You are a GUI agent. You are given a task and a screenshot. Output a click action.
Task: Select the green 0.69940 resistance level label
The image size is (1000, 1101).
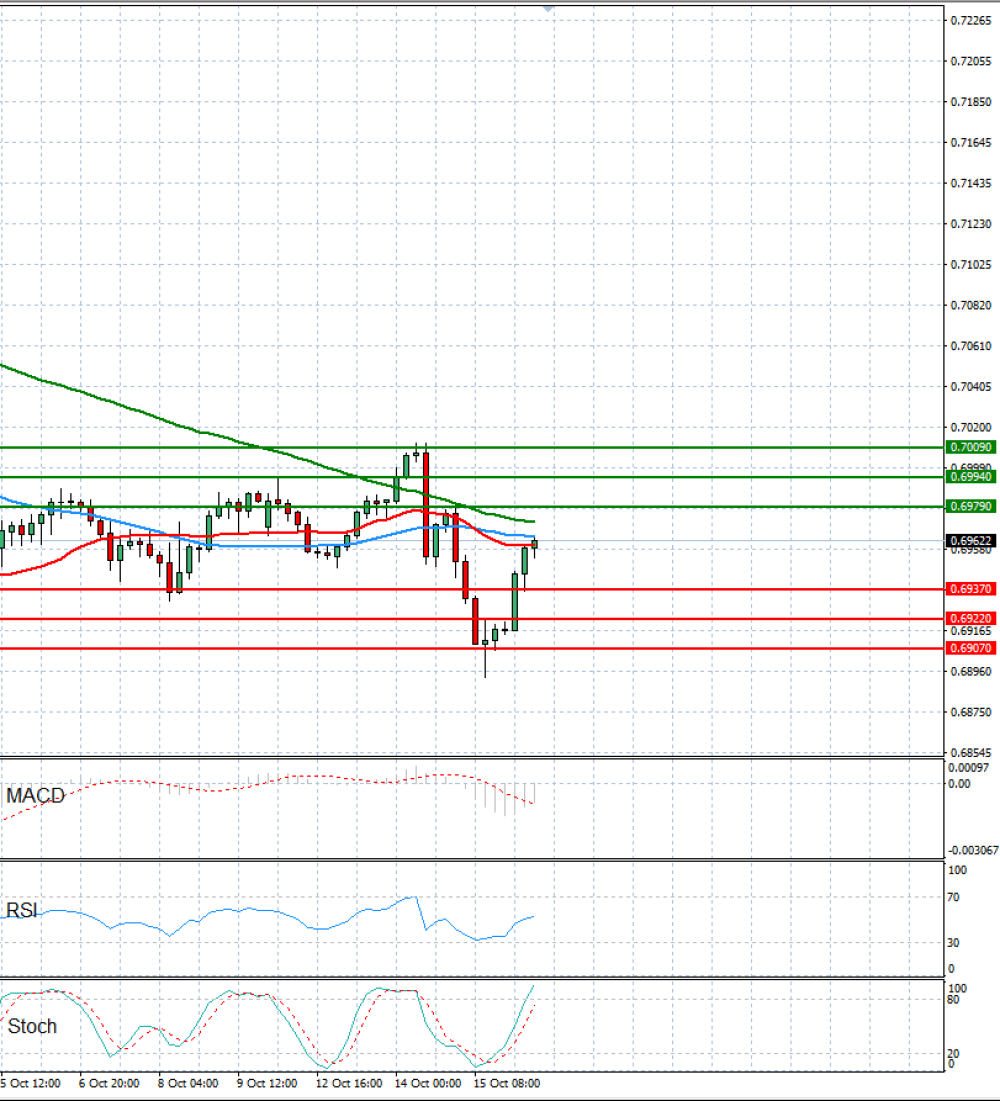(971, 477)
